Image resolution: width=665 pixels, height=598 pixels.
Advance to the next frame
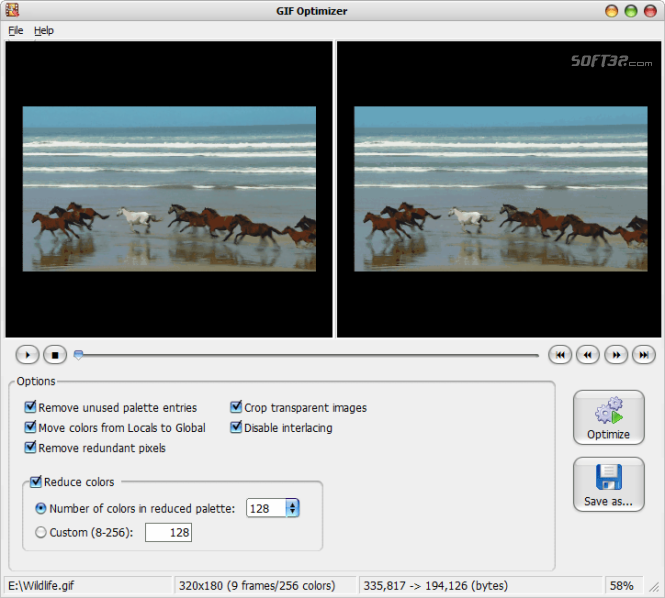616,355
